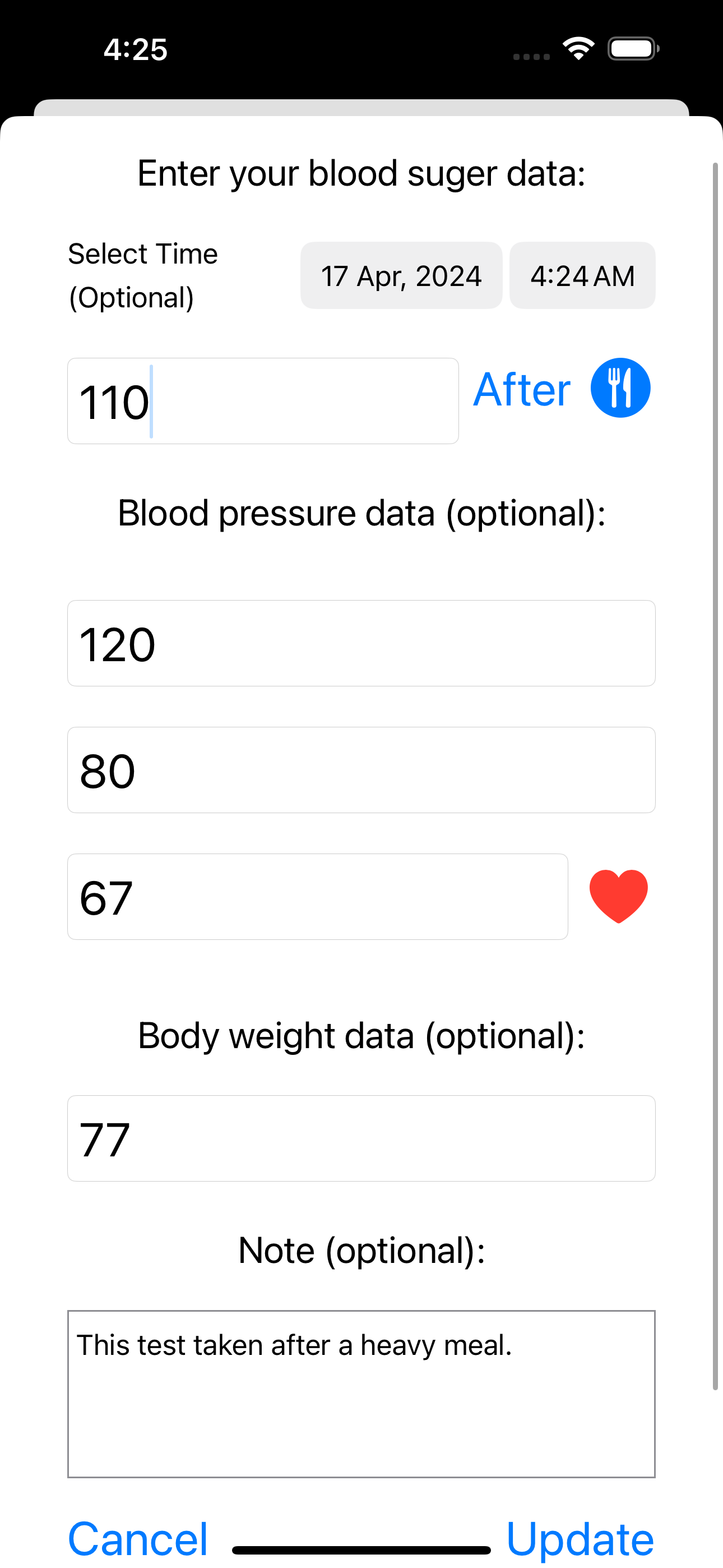The image size is (723, 1568).
Task: Tap the 4:25 clock in status bar
Action: (x=135, y=49)
